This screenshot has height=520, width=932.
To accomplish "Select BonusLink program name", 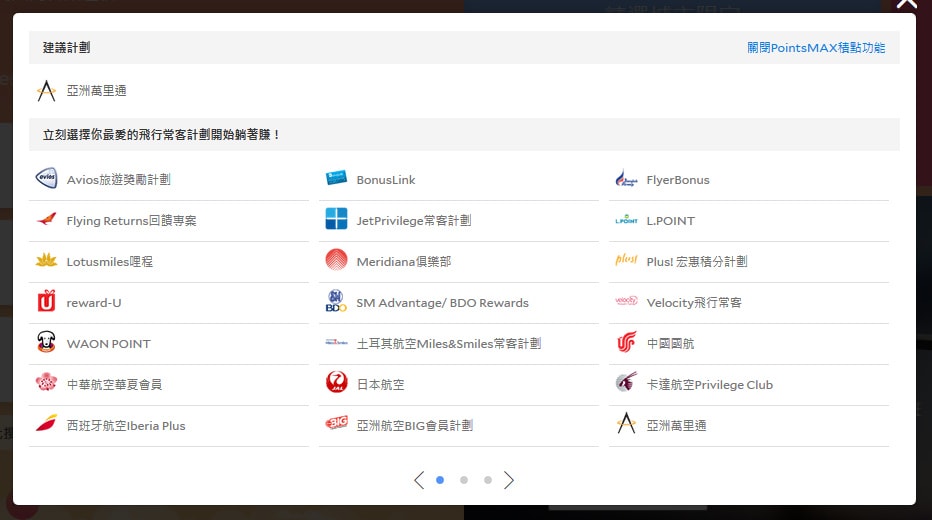I will tap(386, 179).
